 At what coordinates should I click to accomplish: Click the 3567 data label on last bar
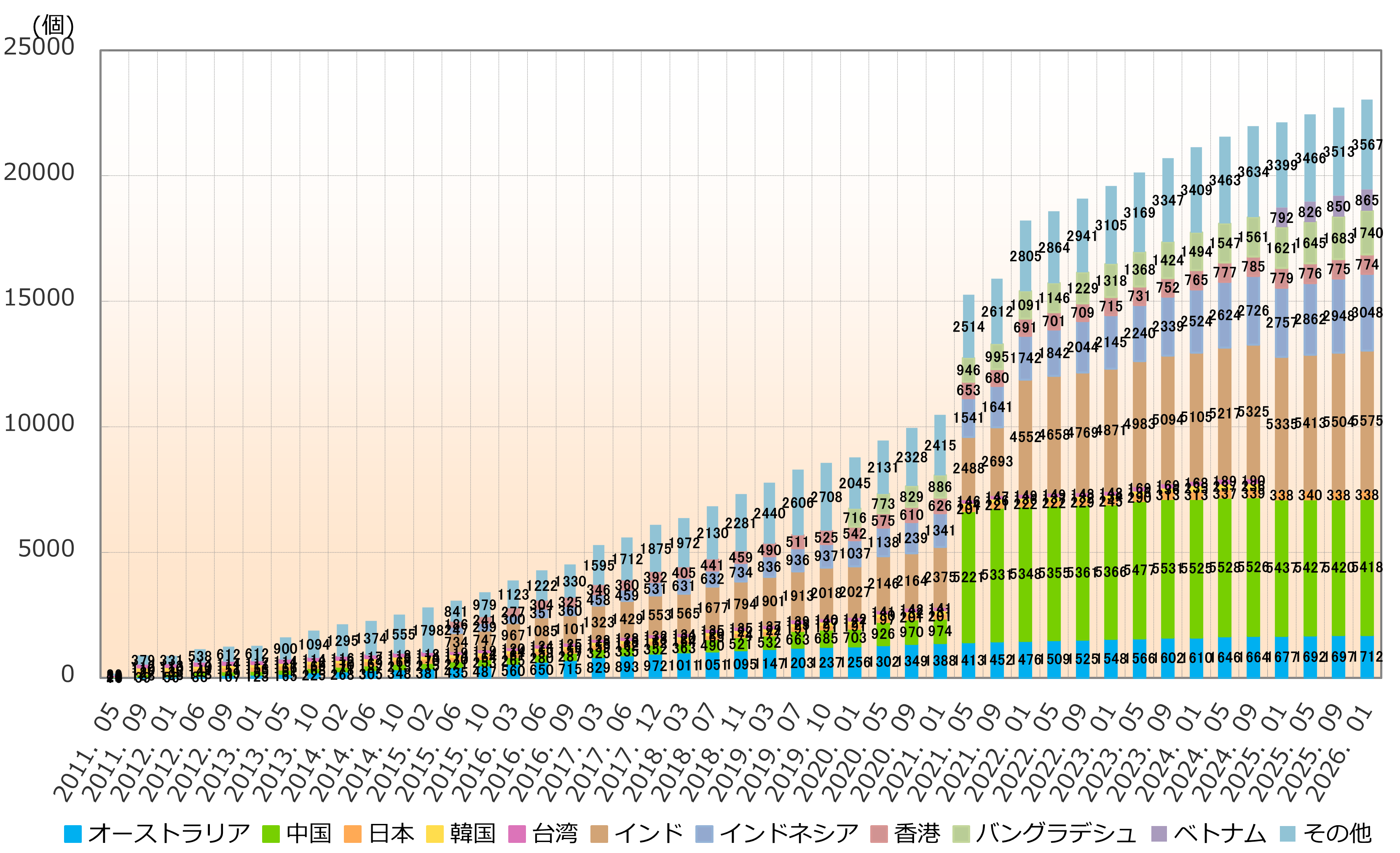[x=1367, y=145]
